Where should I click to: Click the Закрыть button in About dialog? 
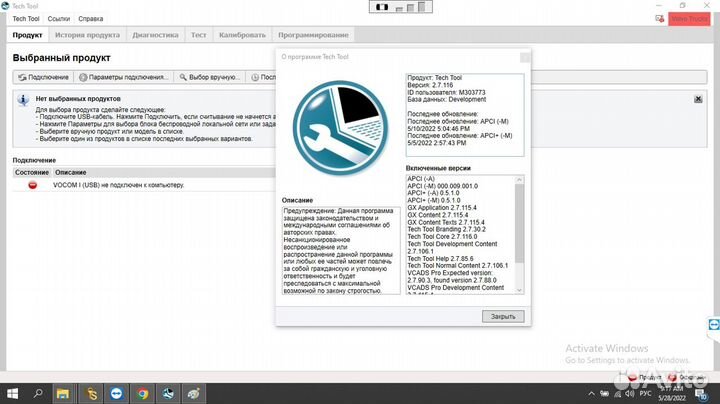click(503, 316)
